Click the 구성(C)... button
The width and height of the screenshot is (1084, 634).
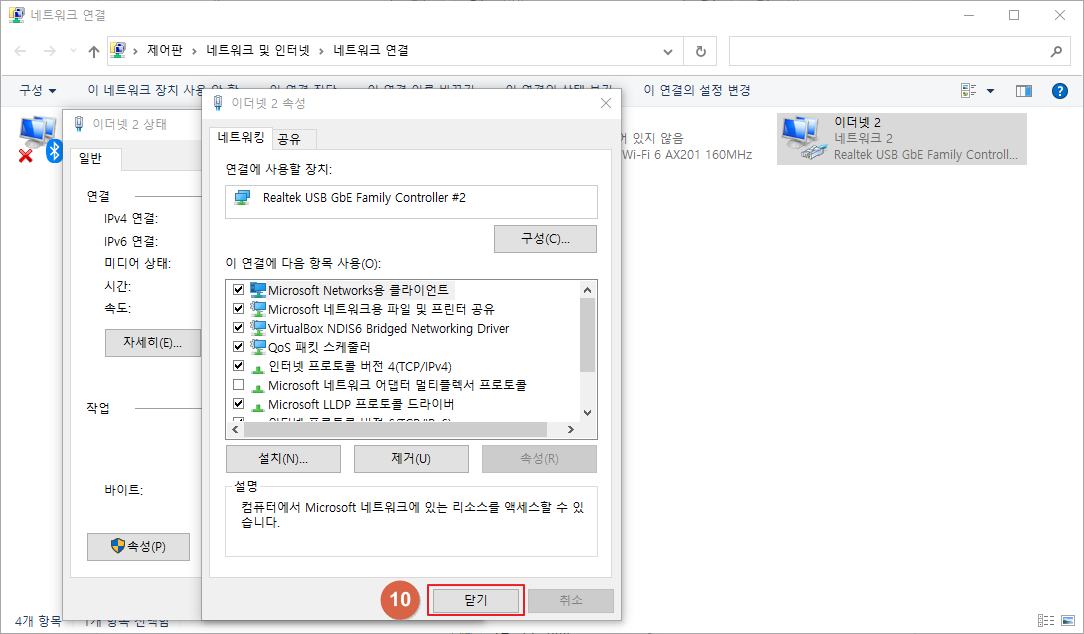545,239
